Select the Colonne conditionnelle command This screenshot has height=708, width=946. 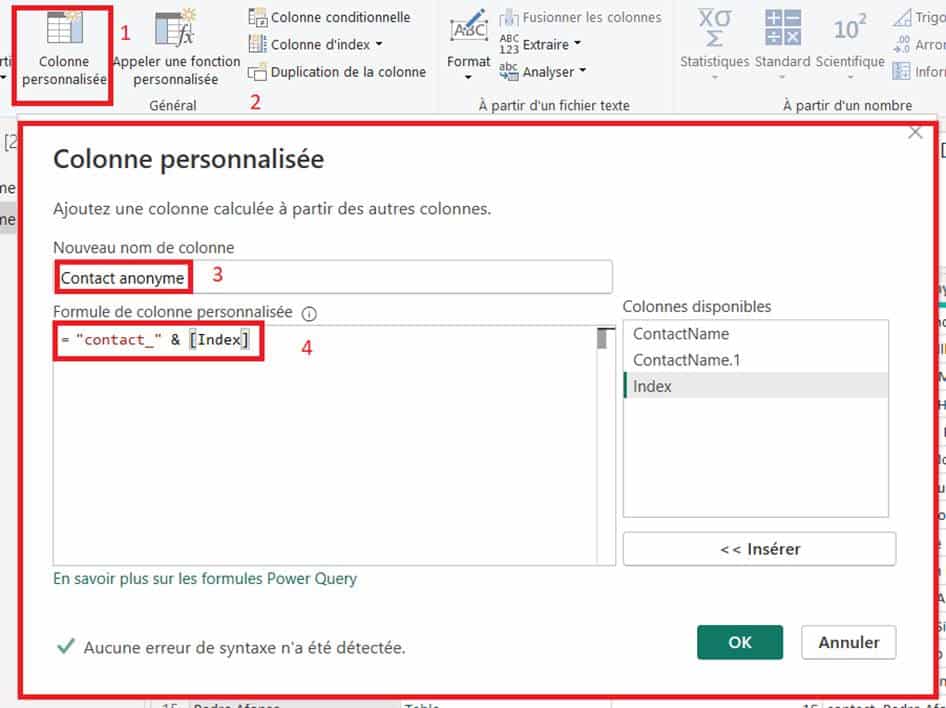click(x=329, y=17)
